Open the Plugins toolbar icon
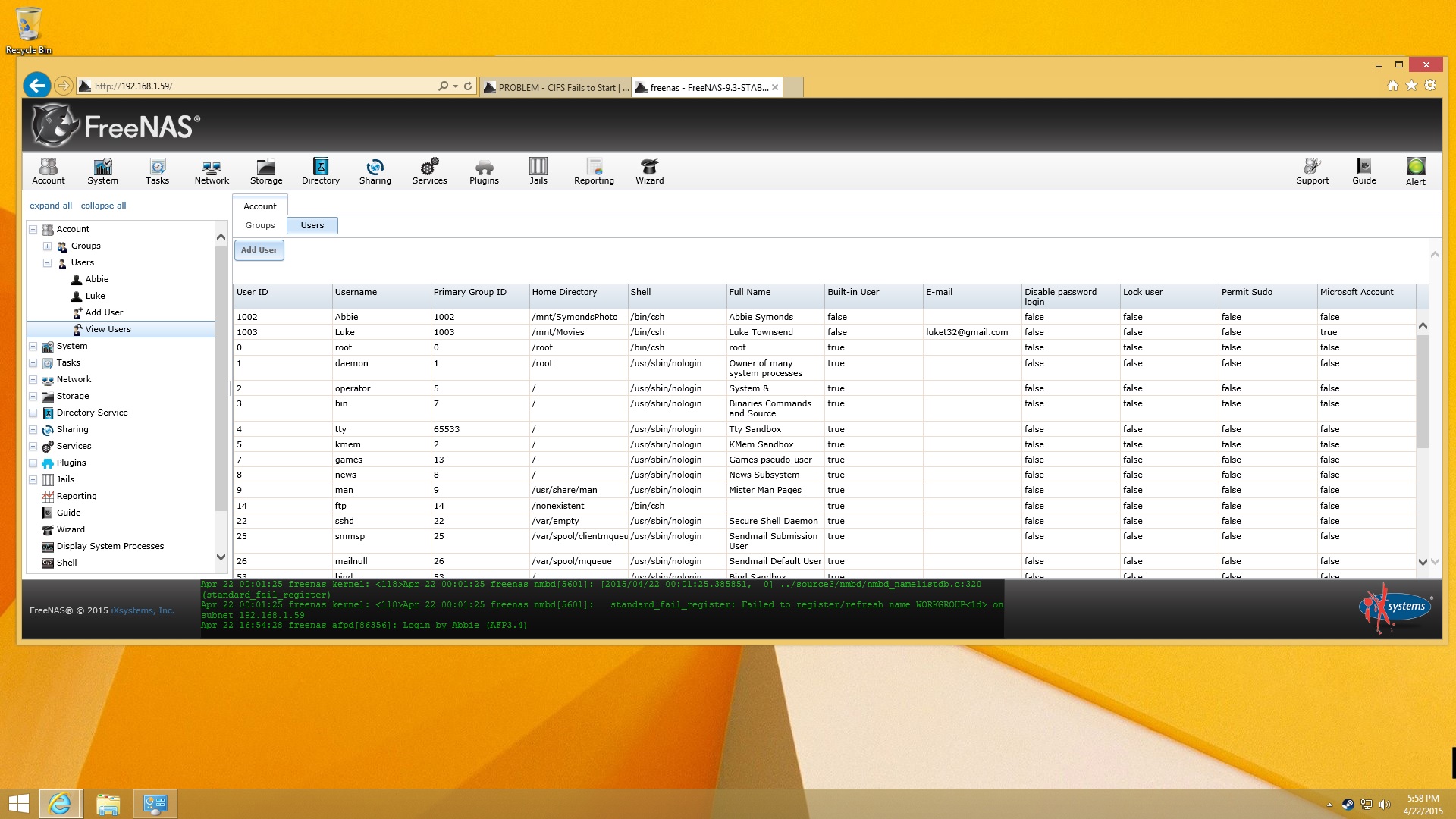 pos(484,171)
